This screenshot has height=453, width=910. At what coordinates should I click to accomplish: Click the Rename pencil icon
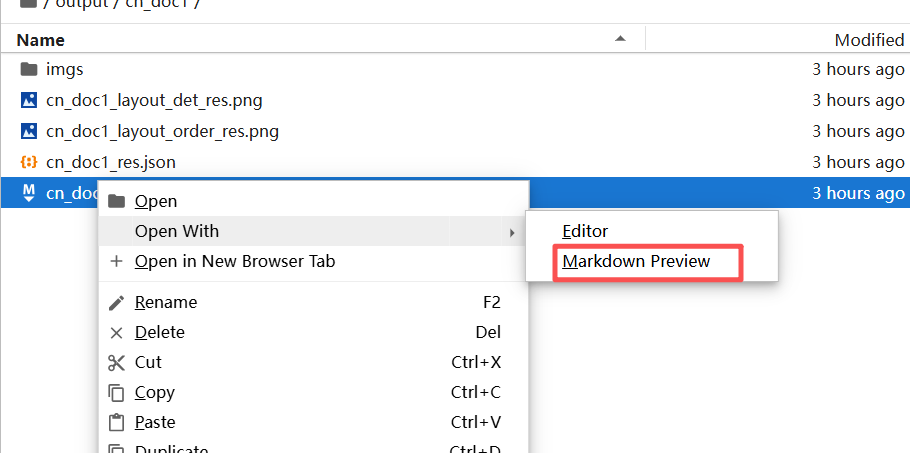tap(116, 302)
